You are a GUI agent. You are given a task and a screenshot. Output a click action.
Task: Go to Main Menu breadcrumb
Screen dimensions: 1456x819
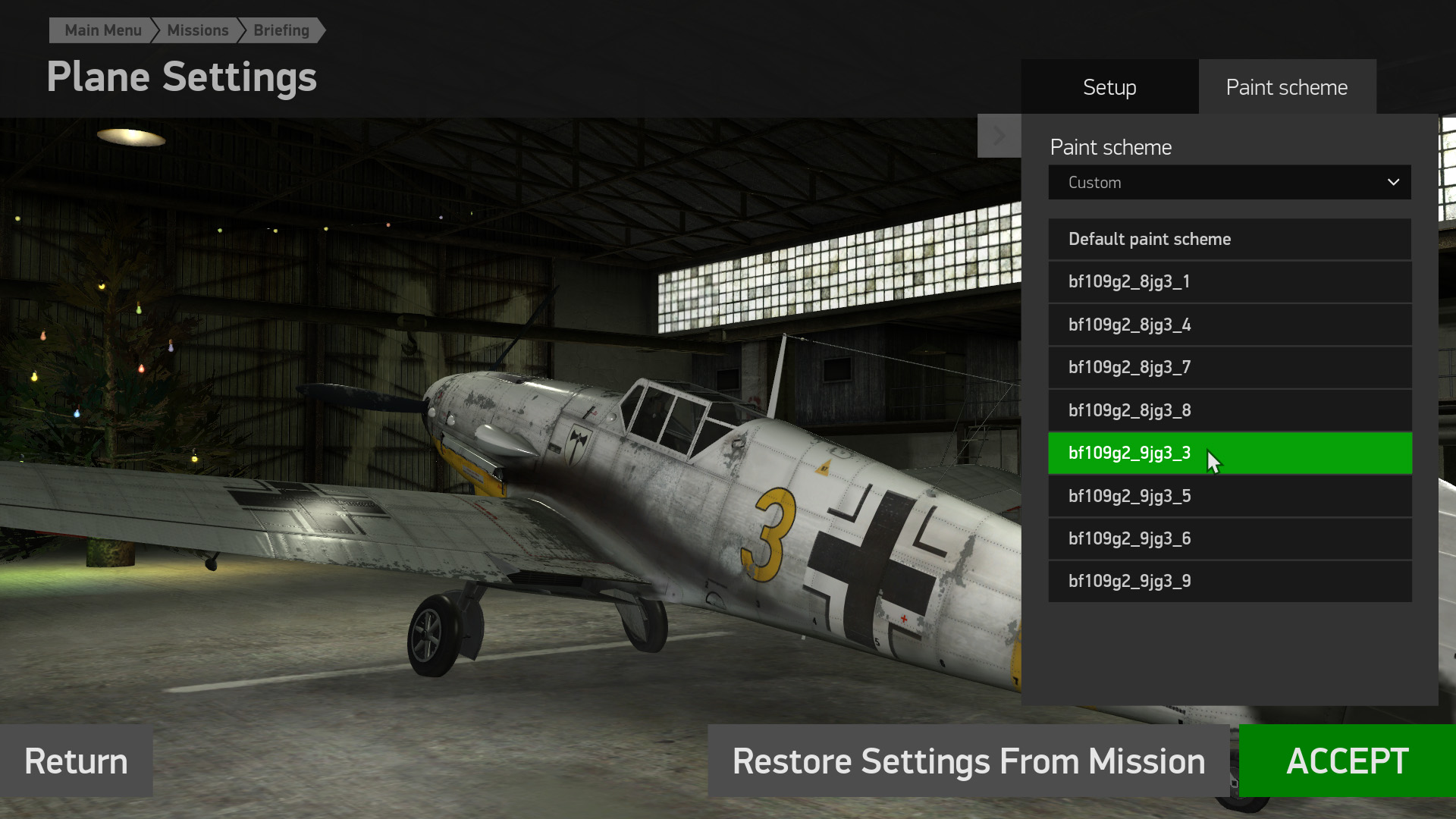pos(102,30)
